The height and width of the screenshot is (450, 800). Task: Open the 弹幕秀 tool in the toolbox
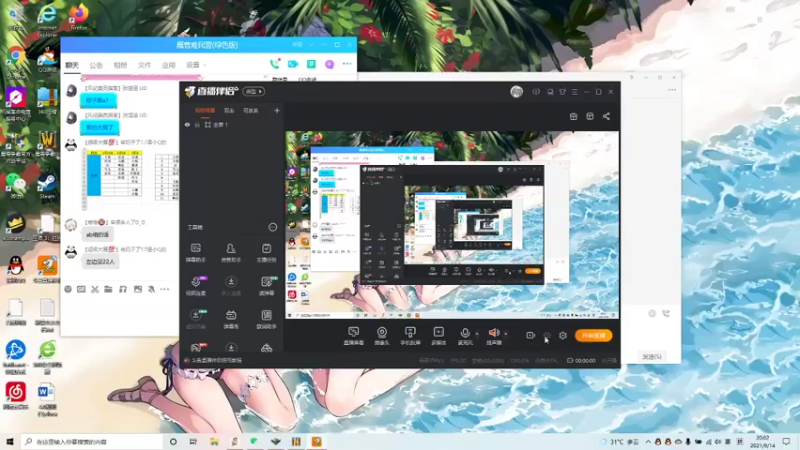coord(231,319)
